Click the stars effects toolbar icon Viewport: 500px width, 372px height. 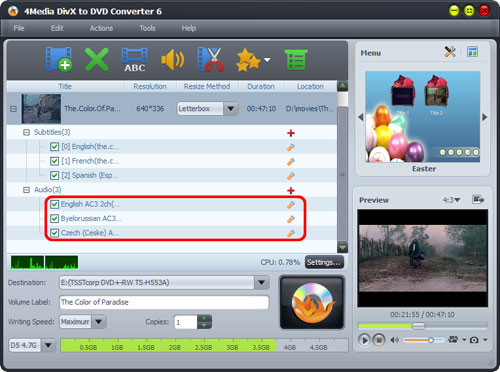tap(248, 60)
